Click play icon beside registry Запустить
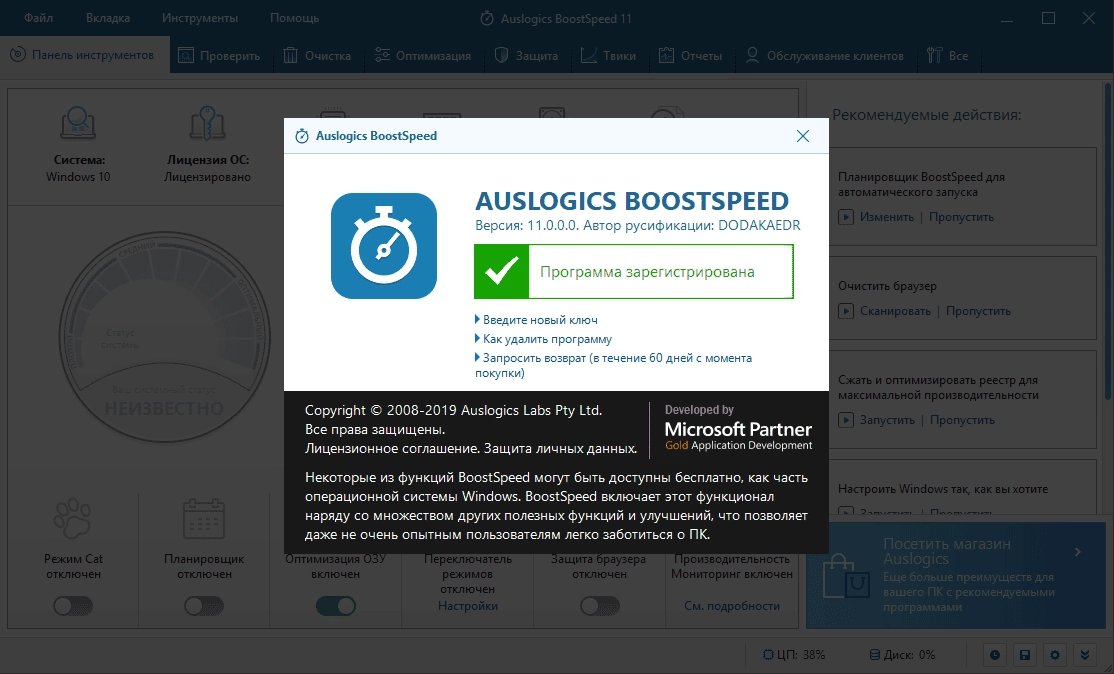Screen dimensions: 1114x674 click(845, 420)
